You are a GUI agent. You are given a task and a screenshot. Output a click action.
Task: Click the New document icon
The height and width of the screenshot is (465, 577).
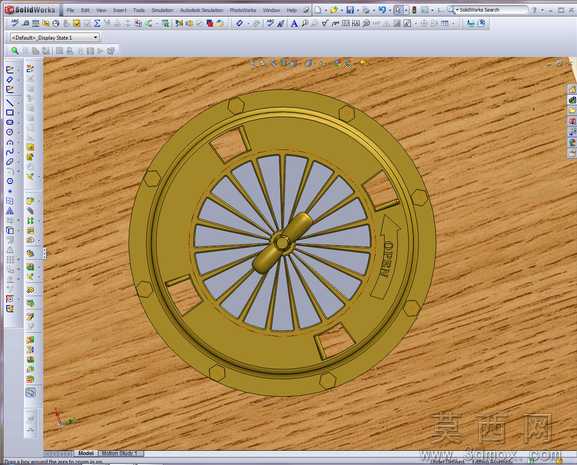318,10
